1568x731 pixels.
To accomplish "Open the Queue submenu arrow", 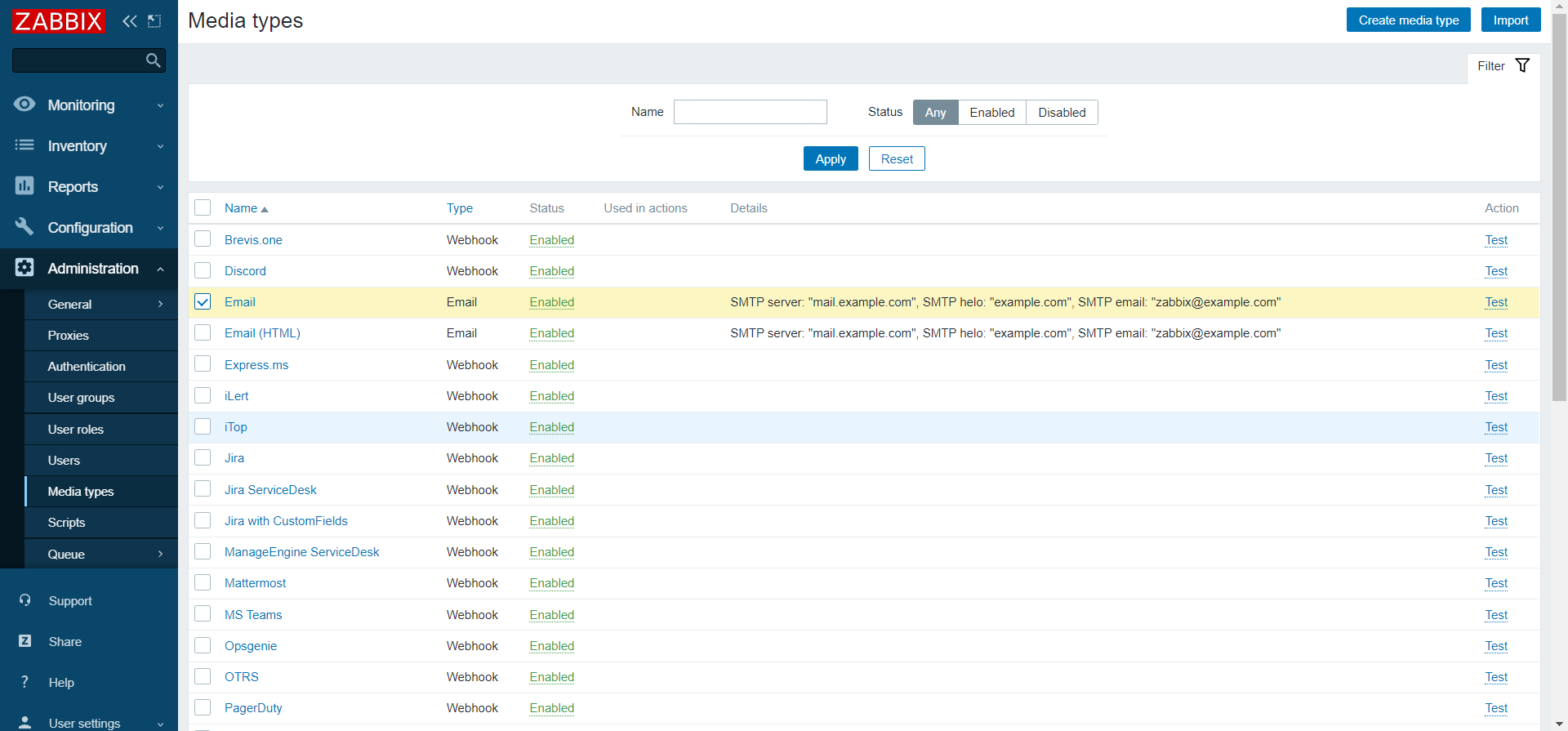I will [x=160, y=554].
